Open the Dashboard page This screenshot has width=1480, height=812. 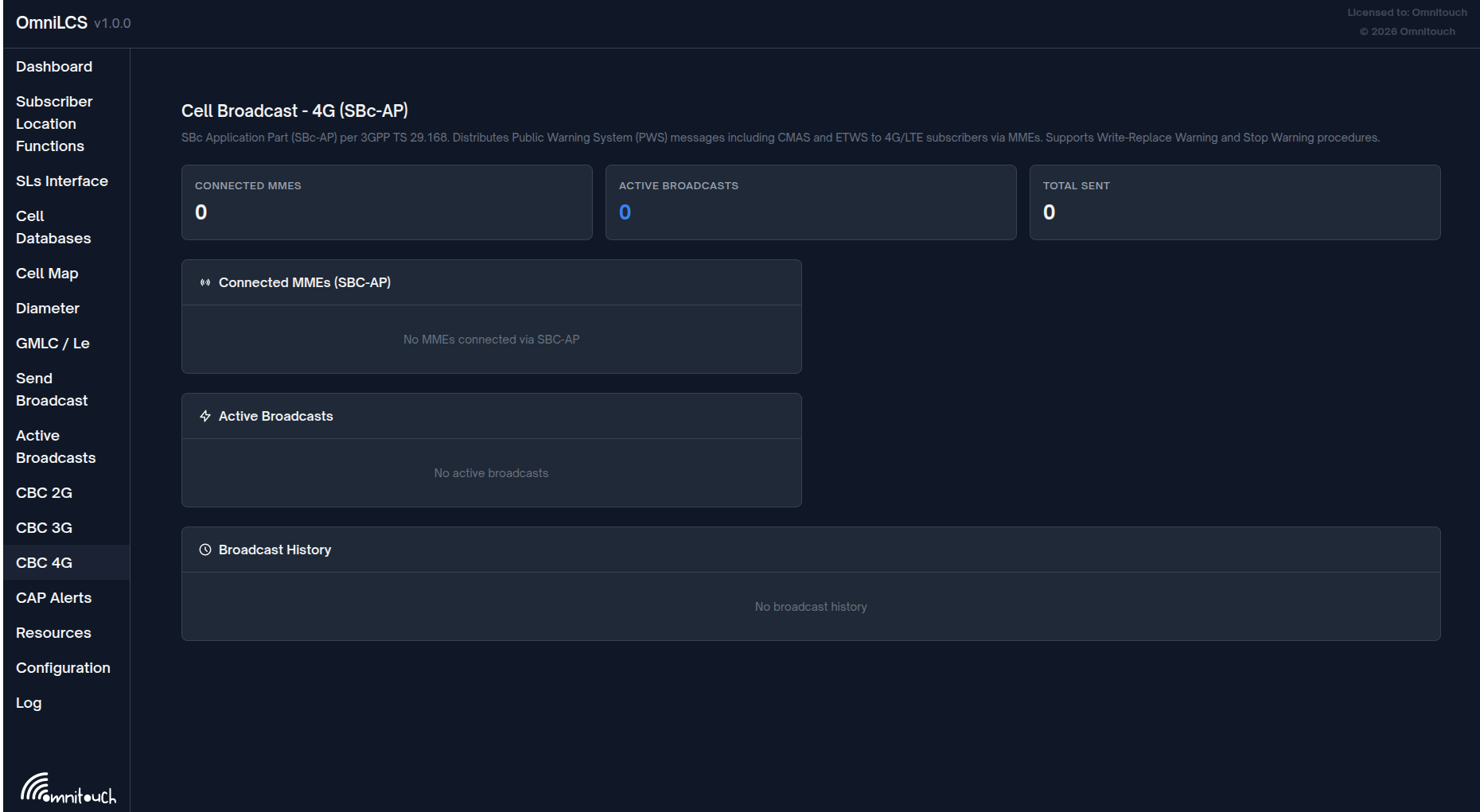click(x=54, y=67)
